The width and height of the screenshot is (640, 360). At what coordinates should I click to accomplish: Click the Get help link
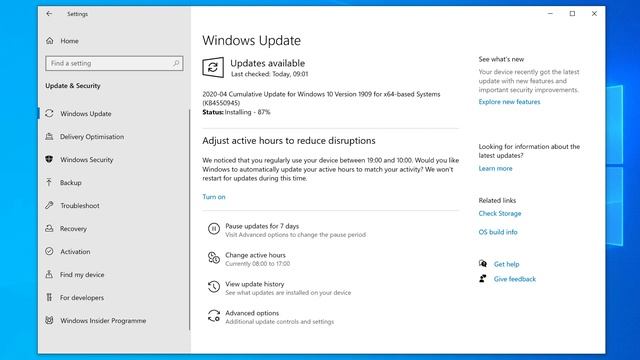pos(506,264)
